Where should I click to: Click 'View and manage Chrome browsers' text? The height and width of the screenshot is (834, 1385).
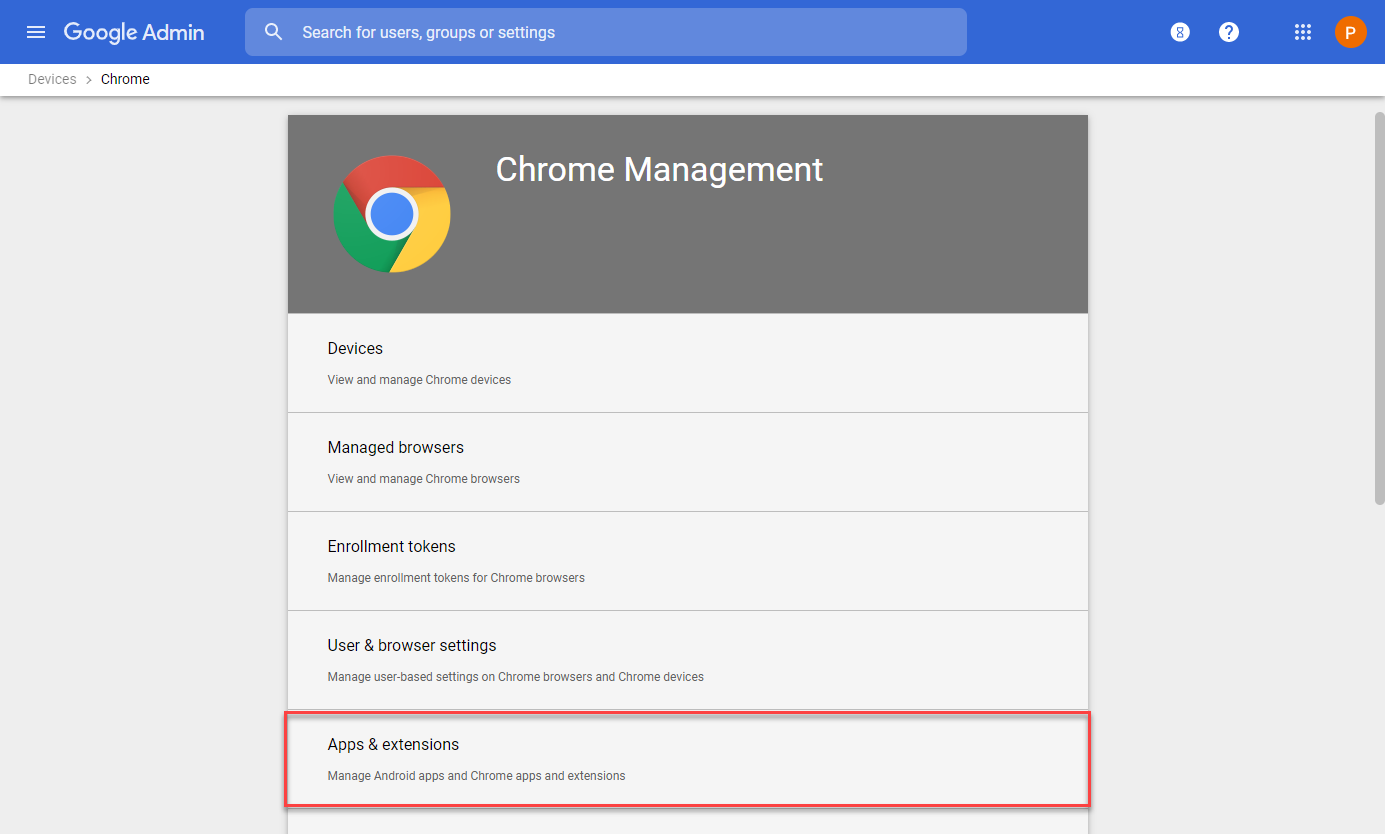[424, 479]
